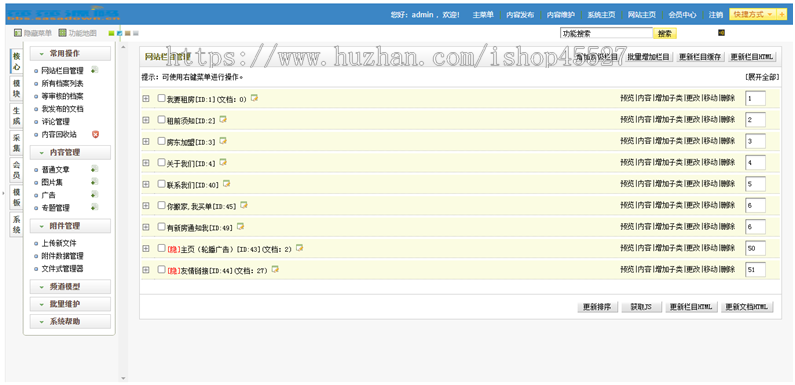Click the 批量增加栏目 button
This screenshot has height=385, width=795.
[x=648, y=57]
